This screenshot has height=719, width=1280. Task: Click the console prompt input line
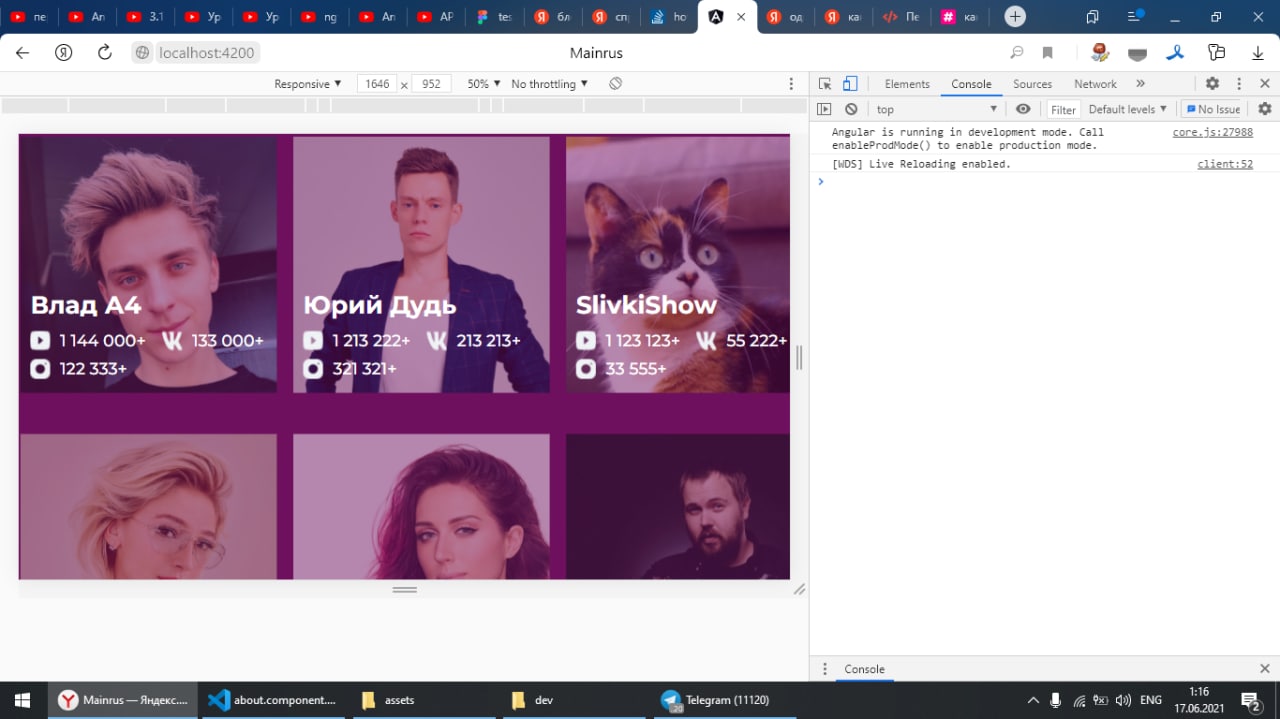point(1045,181)
